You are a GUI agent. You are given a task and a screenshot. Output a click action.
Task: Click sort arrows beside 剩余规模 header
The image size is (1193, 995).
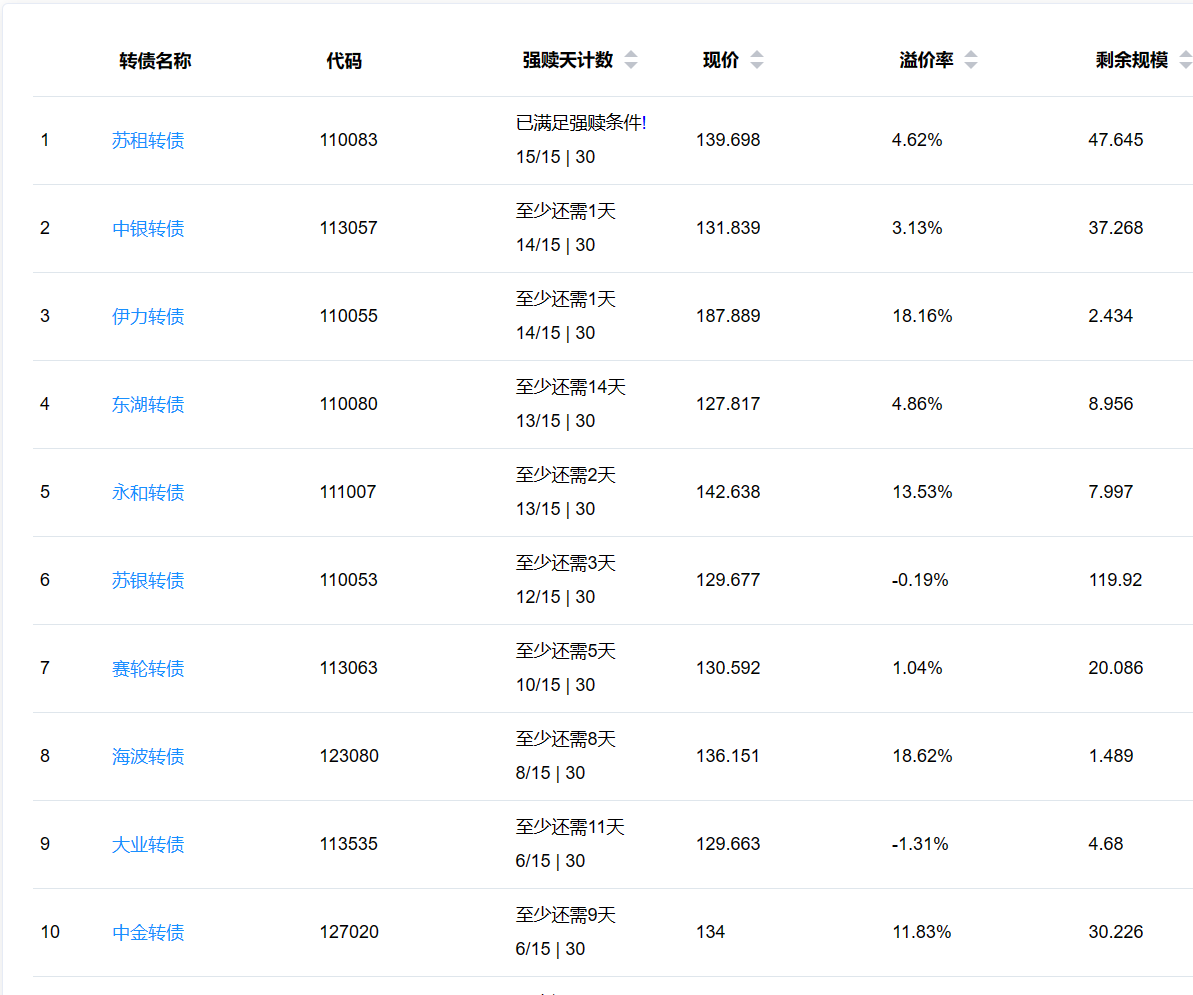1185,60
